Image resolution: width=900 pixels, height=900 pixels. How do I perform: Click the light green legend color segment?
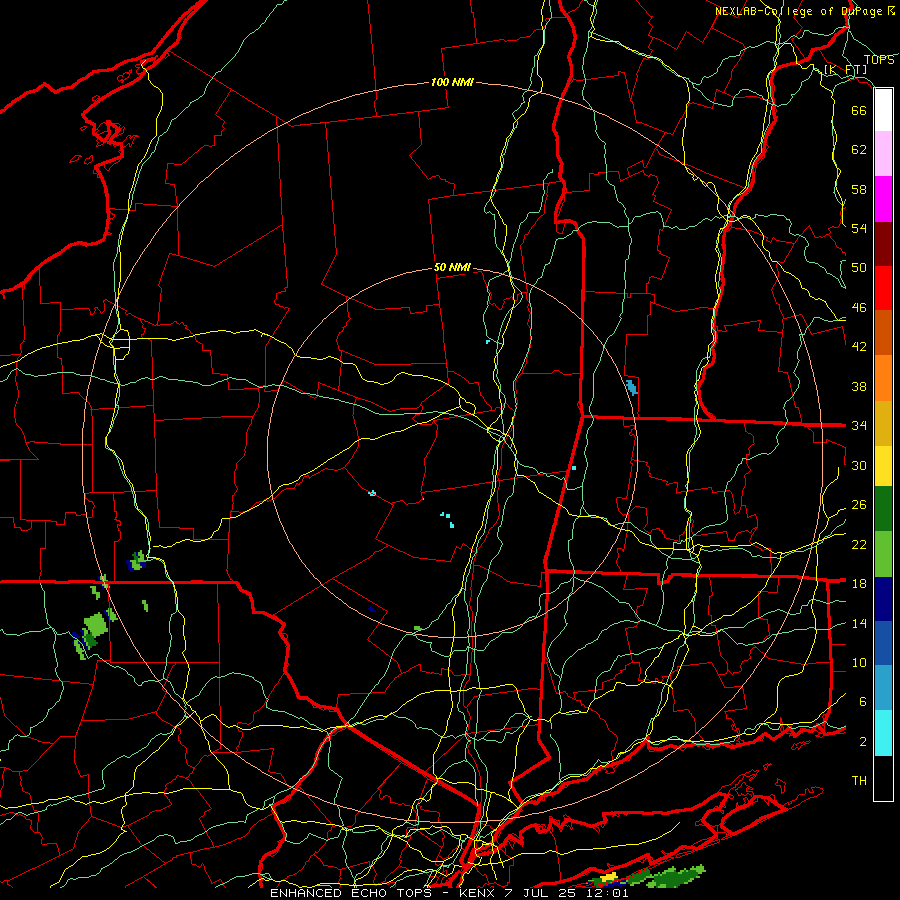tap(883, 554)
